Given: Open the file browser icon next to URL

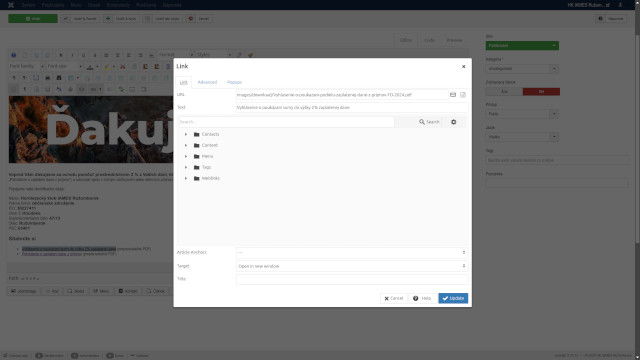Looking at the screenshot, I should [463, 95].
